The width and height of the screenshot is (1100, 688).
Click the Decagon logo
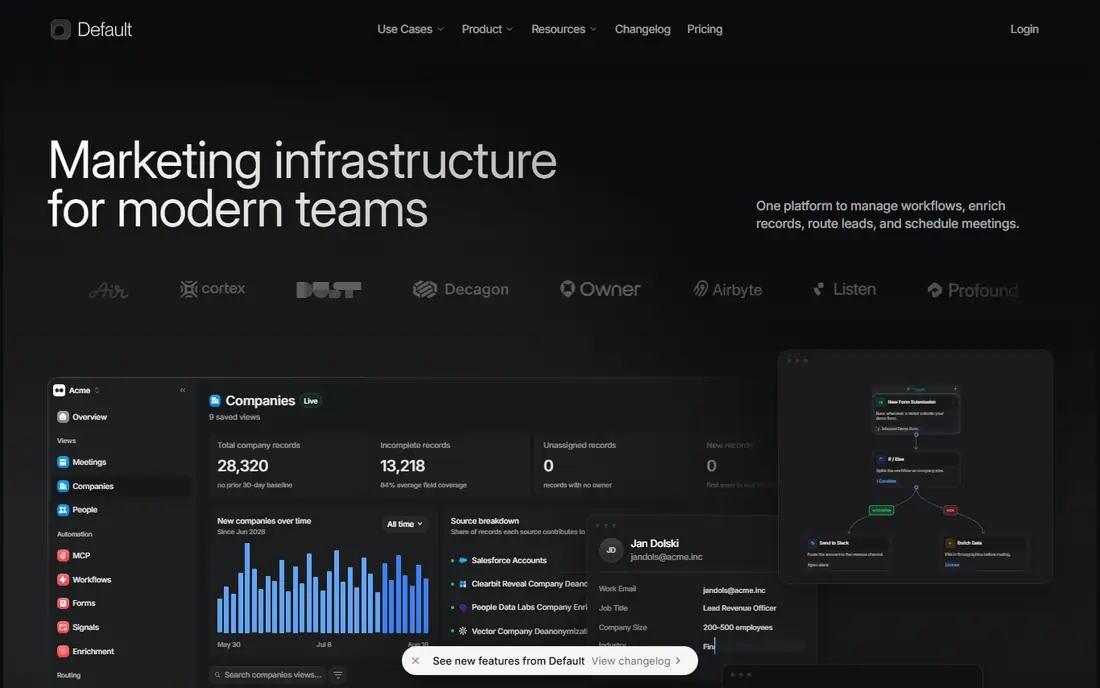click(x=460, y=290)
